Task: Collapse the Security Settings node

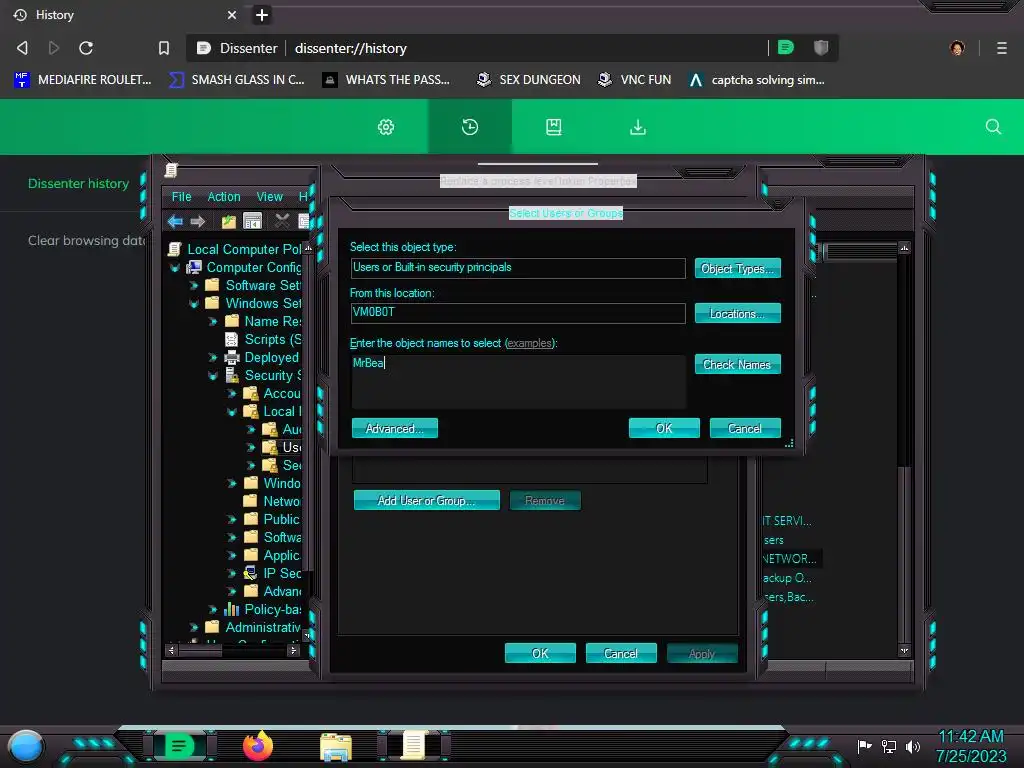Action: pyautogui.click(x=213, y=376)
